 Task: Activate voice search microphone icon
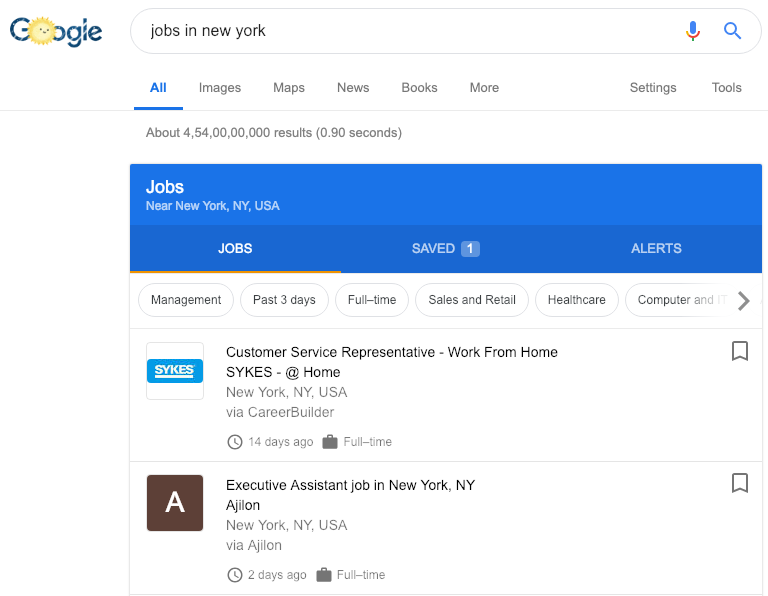coord(693,31)
